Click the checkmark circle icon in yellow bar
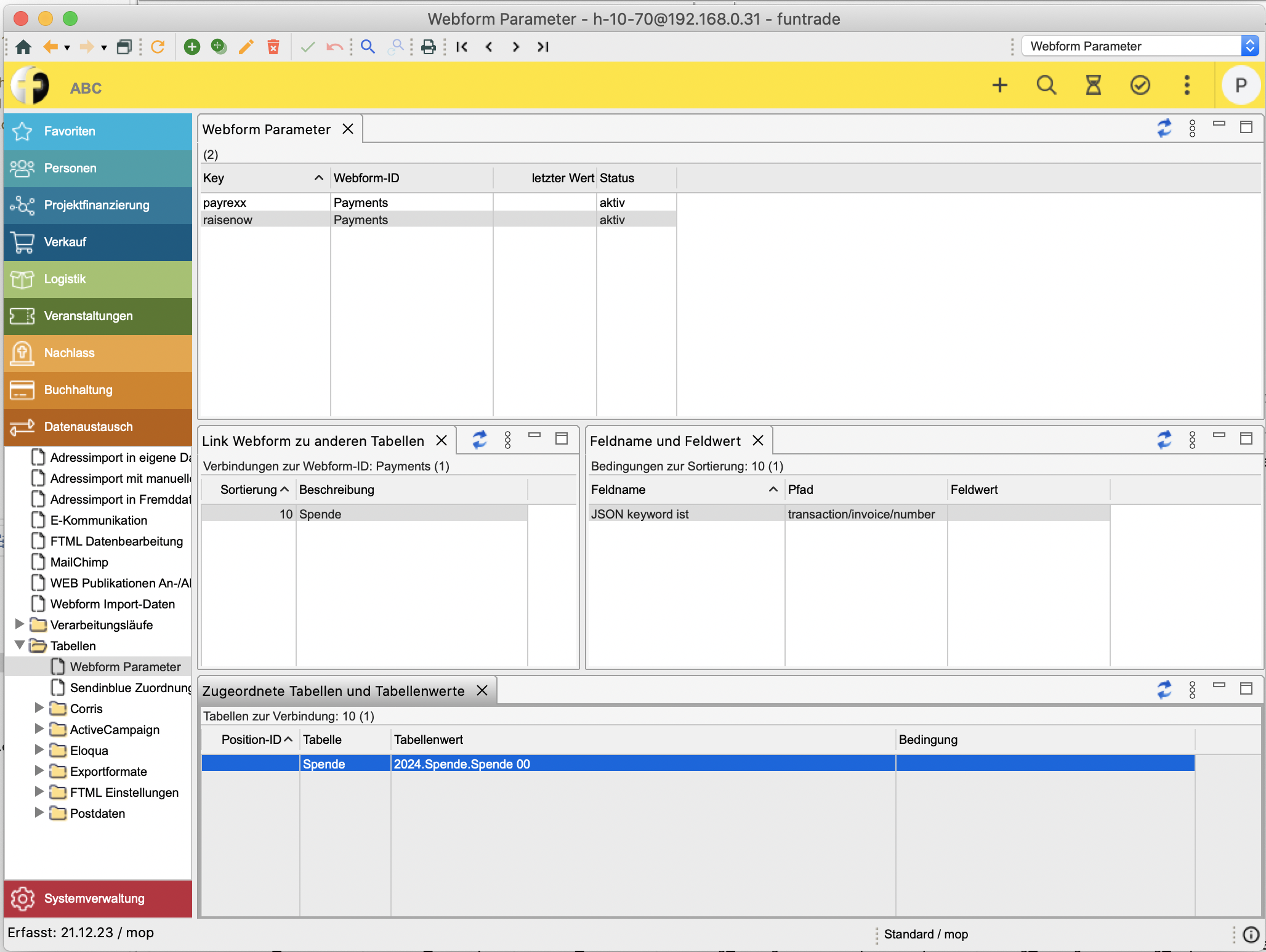The height and width of the screenshot is (952, 1266). [1140, 85]
